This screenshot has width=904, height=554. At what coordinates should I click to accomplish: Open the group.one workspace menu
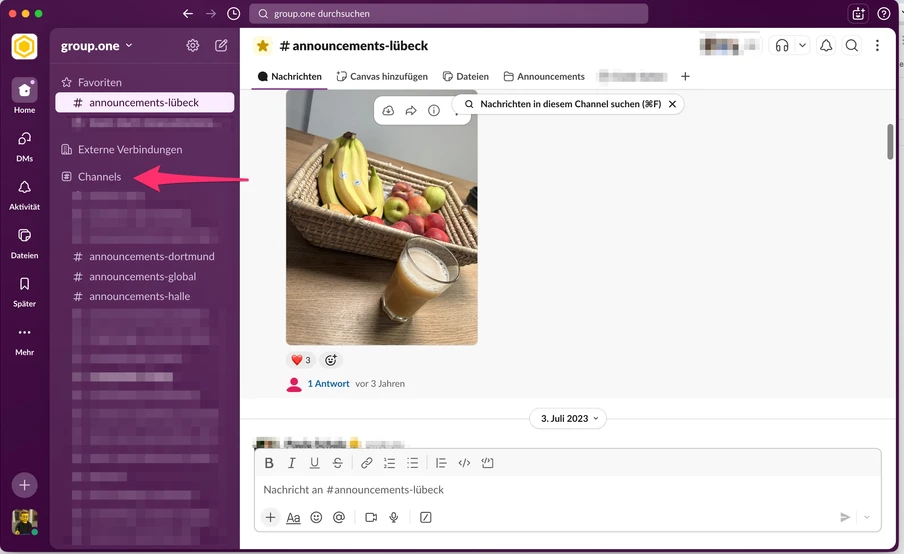pyautogui.click(x=97, y=46)
